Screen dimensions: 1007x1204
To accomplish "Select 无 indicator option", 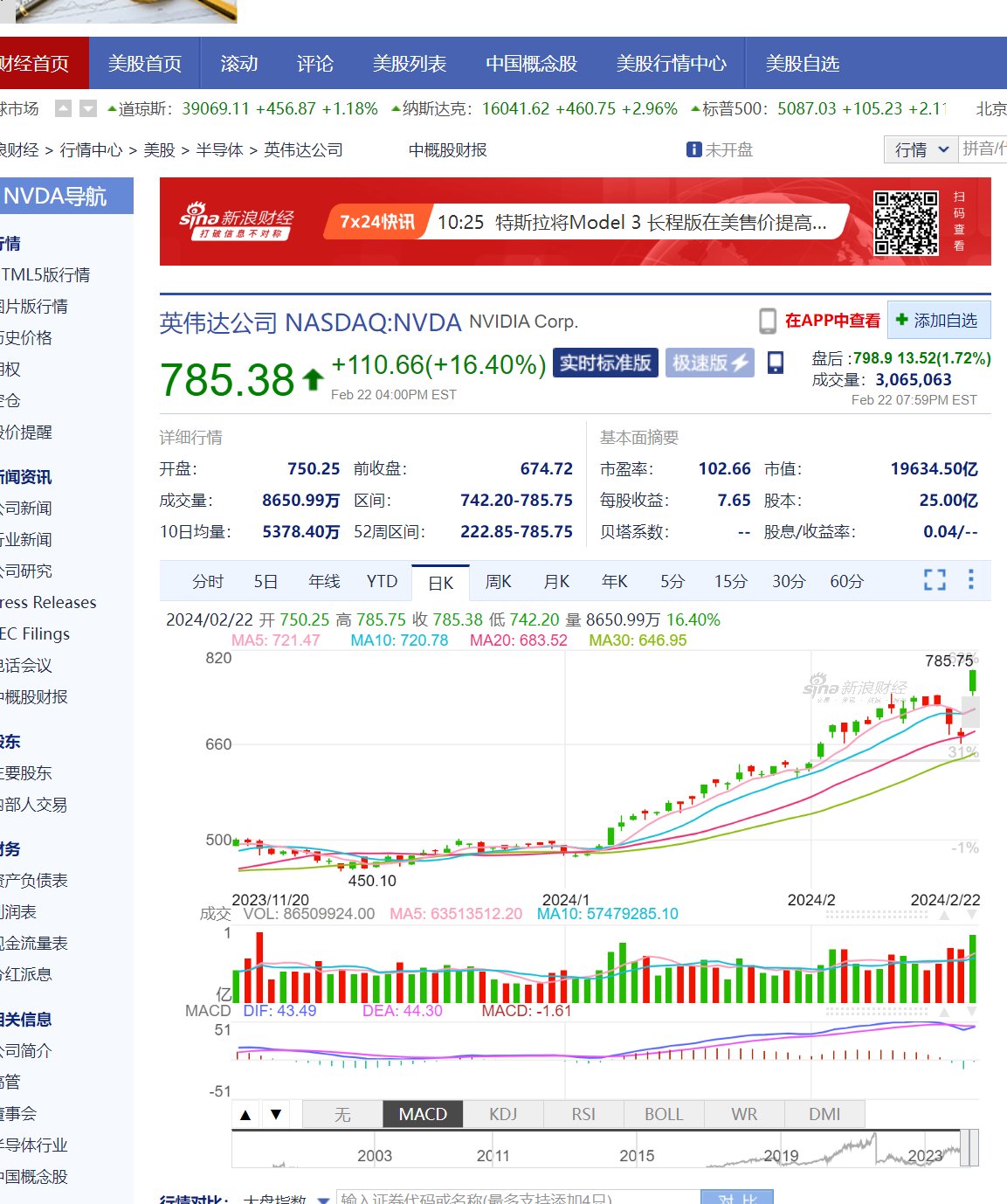I will [x=342, y=1114].
